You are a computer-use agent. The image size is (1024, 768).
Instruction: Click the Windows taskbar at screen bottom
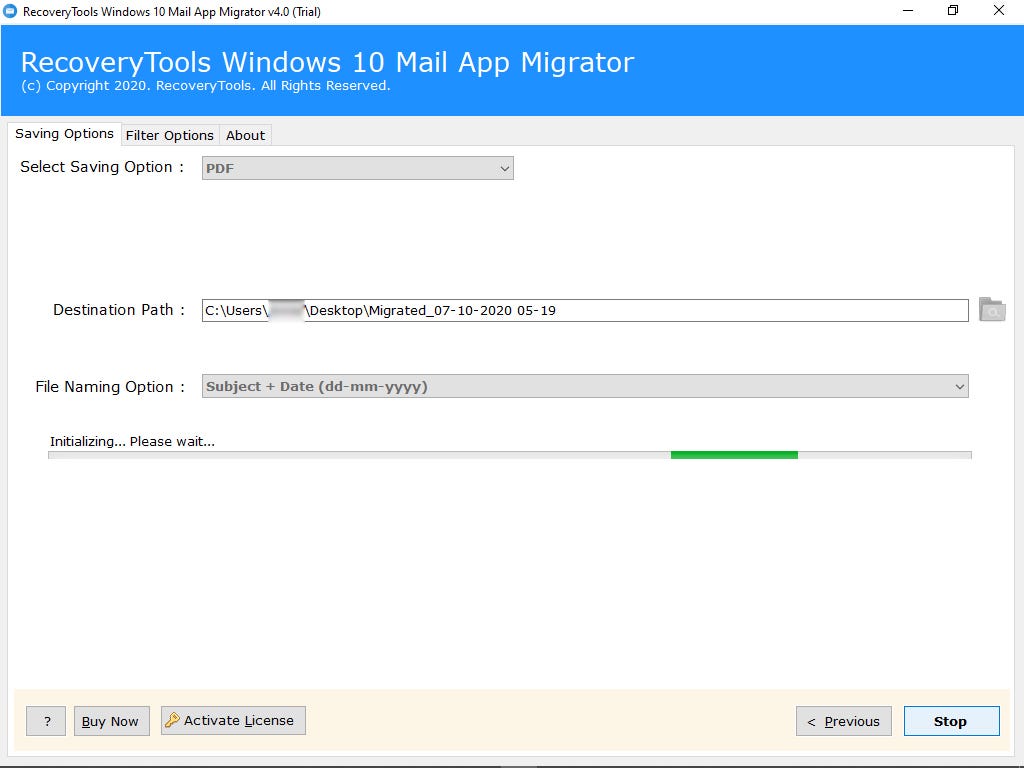point(512,762)
